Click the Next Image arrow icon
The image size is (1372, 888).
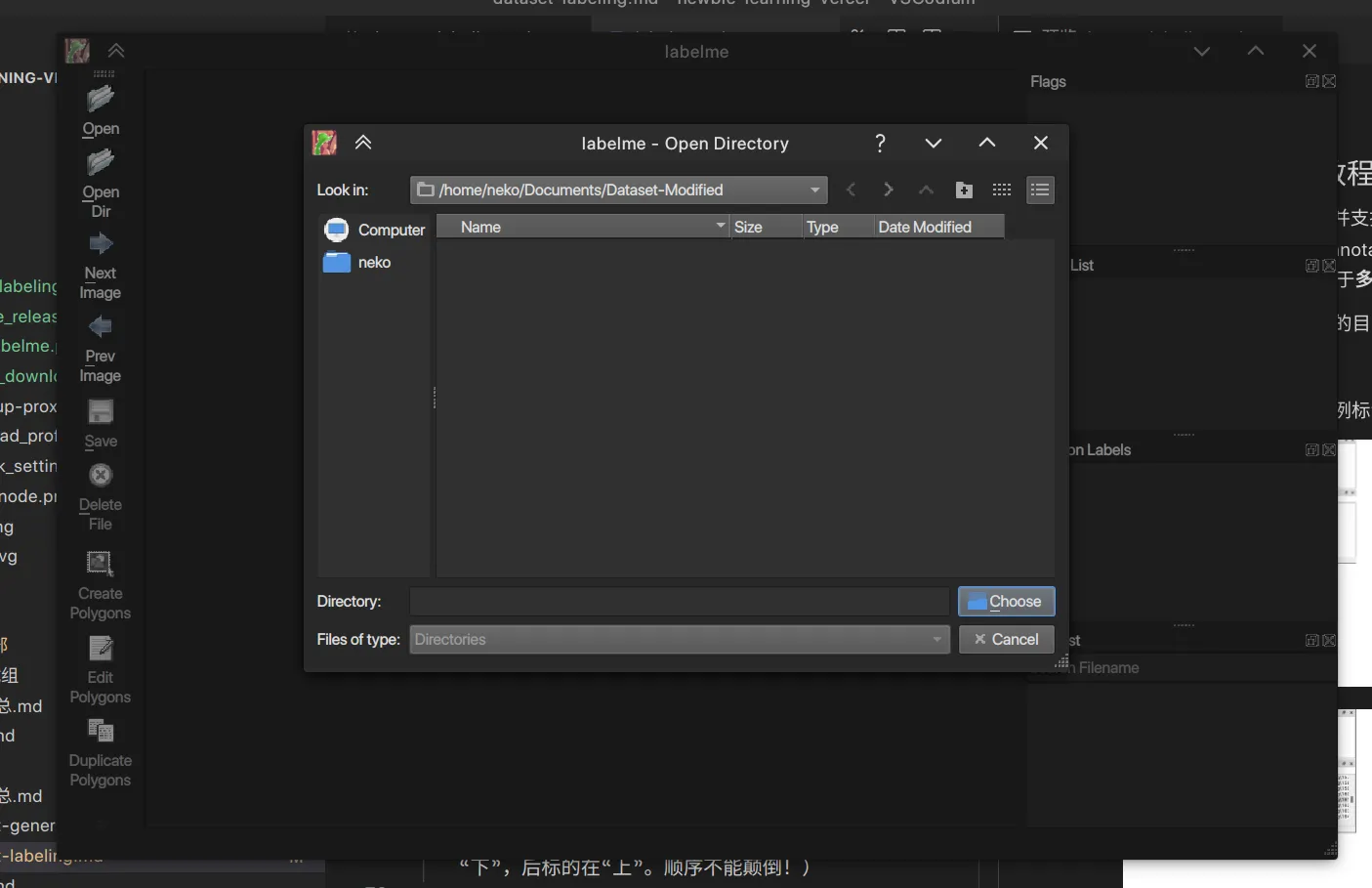pos(100,244)
